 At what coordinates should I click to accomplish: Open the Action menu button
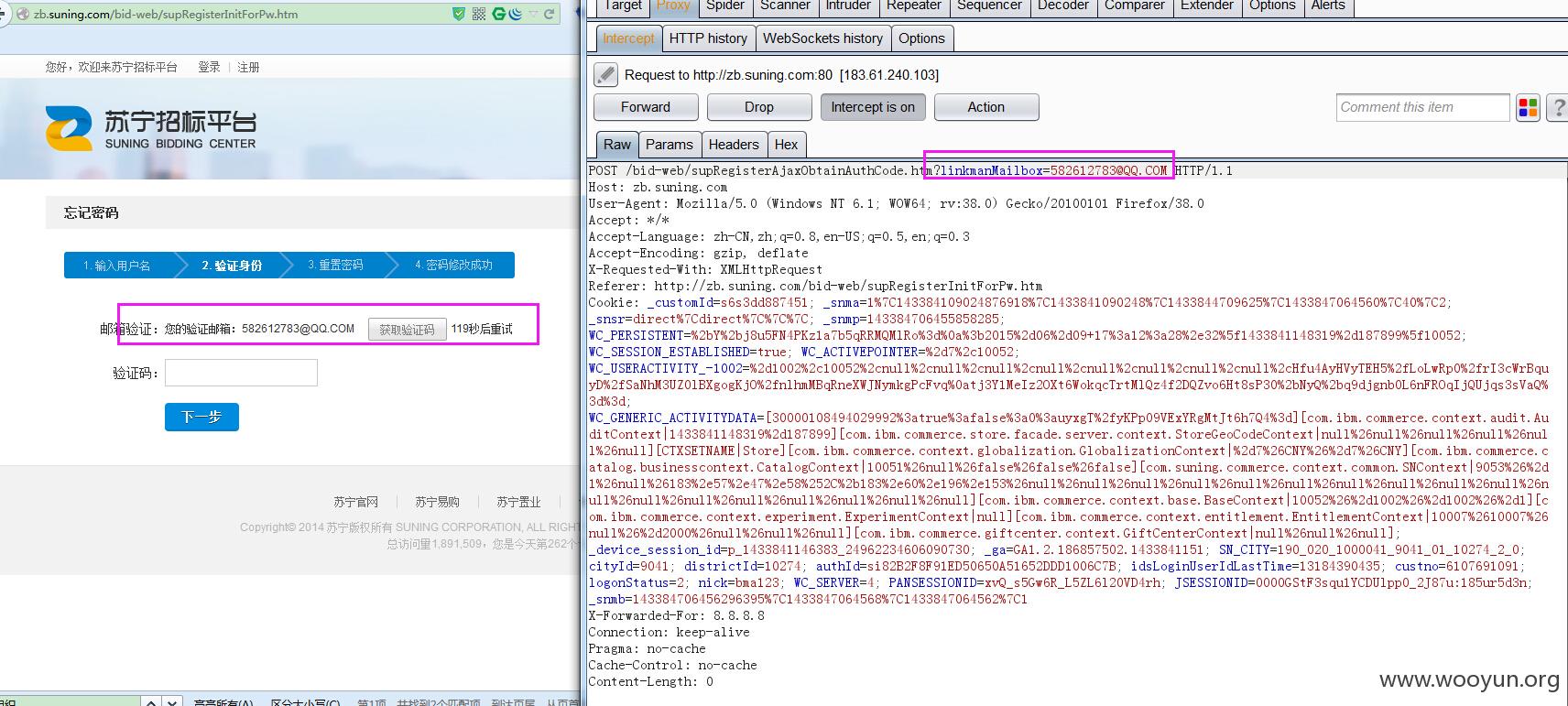(x=986, y=107)
